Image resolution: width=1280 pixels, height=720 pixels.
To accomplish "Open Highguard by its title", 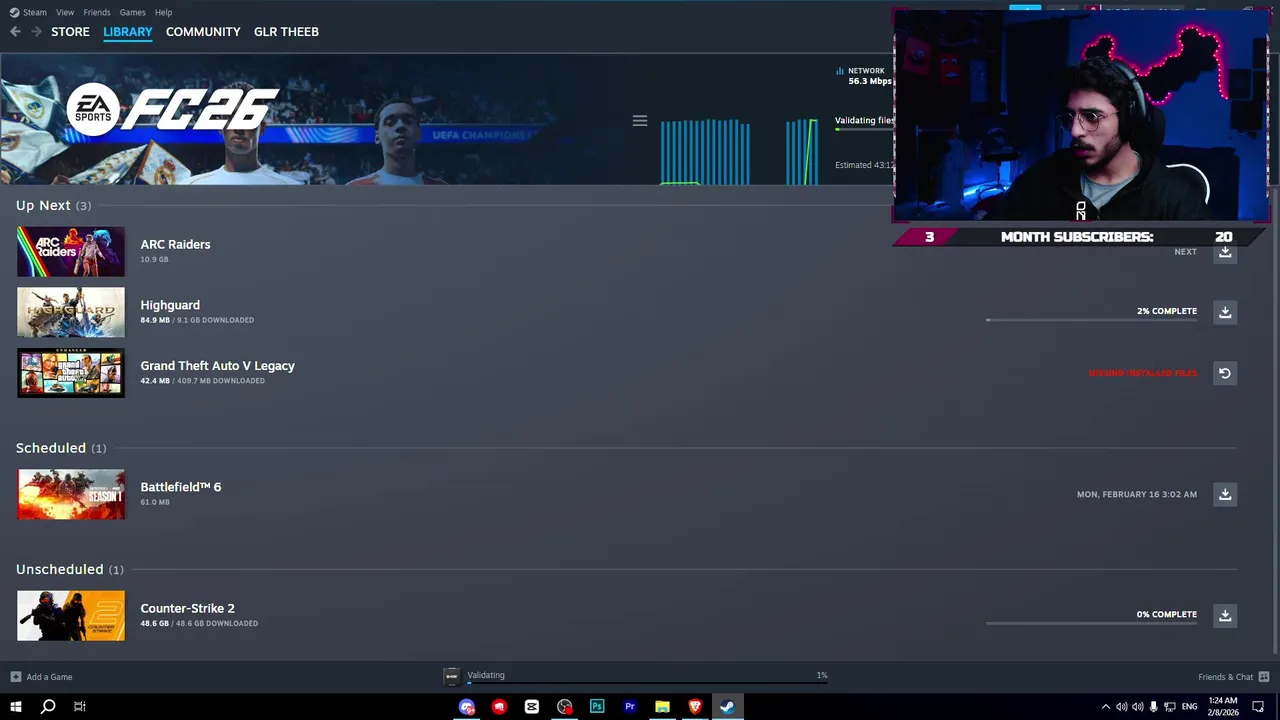I will (x=170, y=305).
